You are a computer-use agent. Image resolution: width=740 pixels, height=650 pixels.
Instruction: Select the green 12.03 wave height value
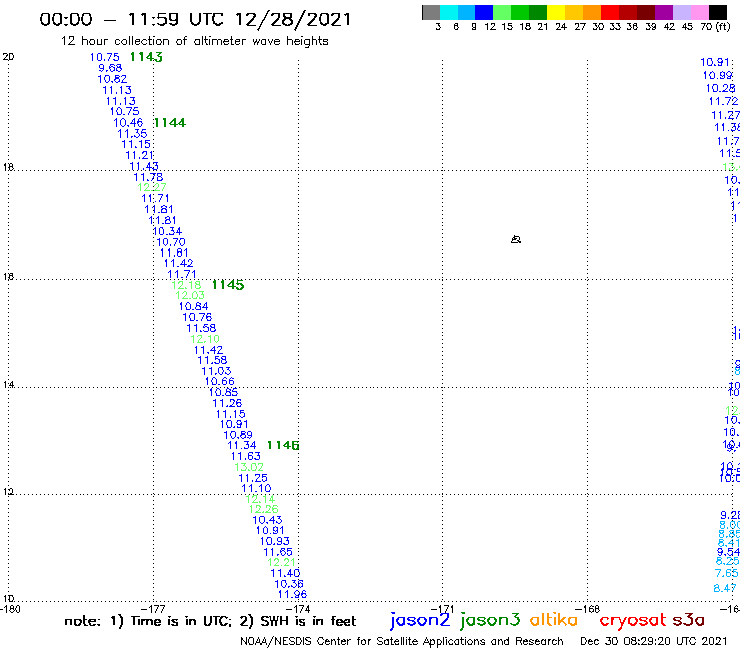tap(190, 295)
